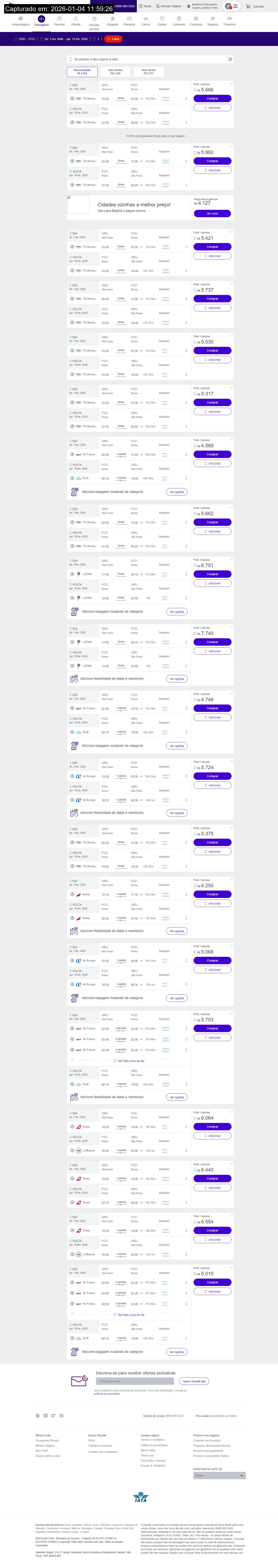Click Comprar for the R$ 6.250 Iberia offer

[x=212, y=894]
